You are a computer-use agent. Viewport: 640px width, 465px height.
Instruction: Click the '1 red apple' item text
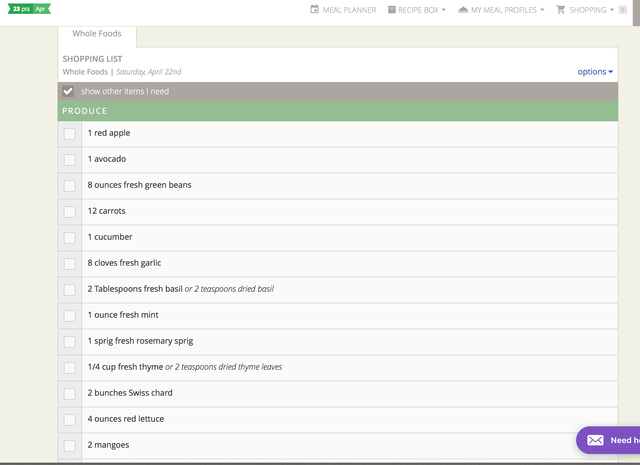(109, 133)
